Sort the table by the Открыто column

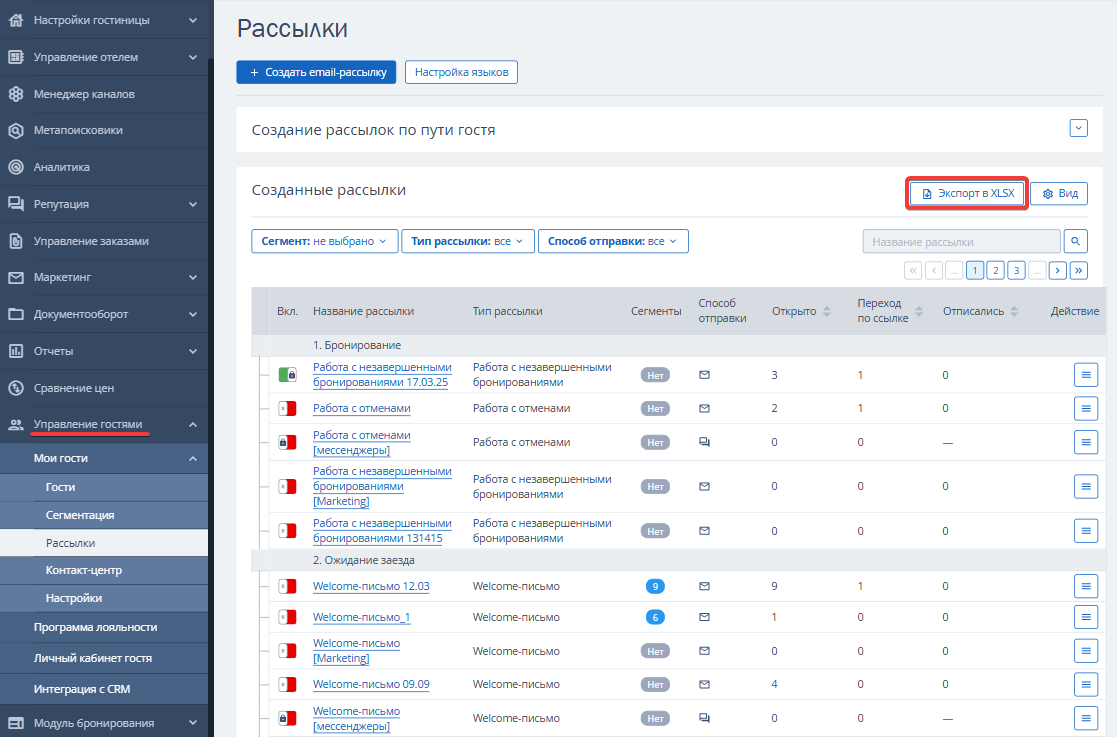click(x=801, y=312)
